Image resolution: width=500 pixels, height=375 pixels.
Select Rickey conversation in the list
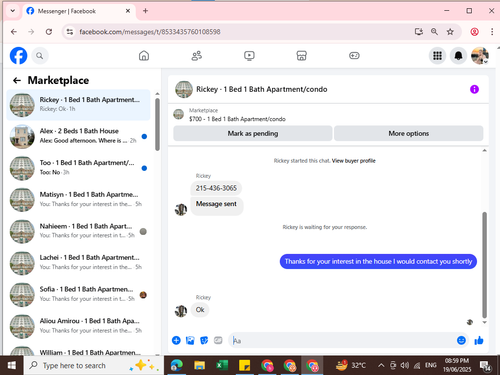click(78, 105)
